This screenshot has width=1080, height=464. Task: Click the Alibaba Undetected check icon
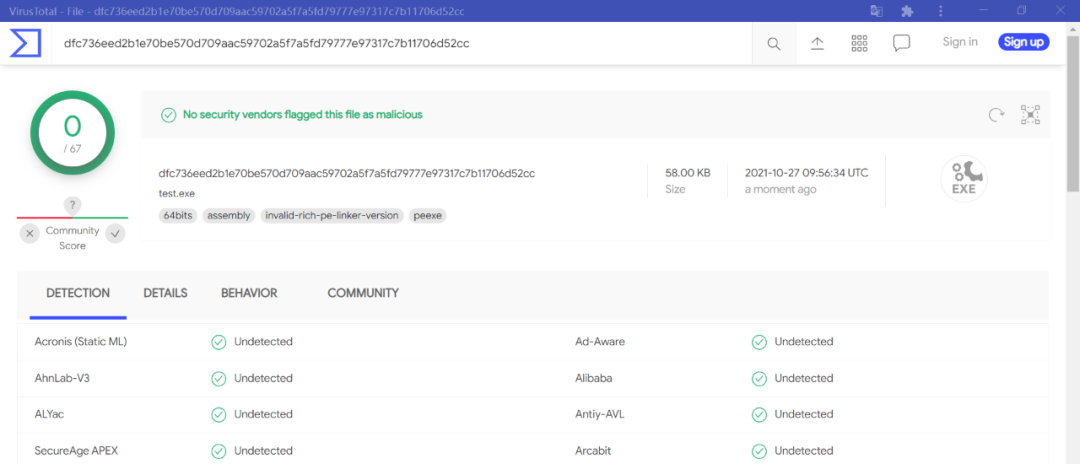(x=759, y=378)
